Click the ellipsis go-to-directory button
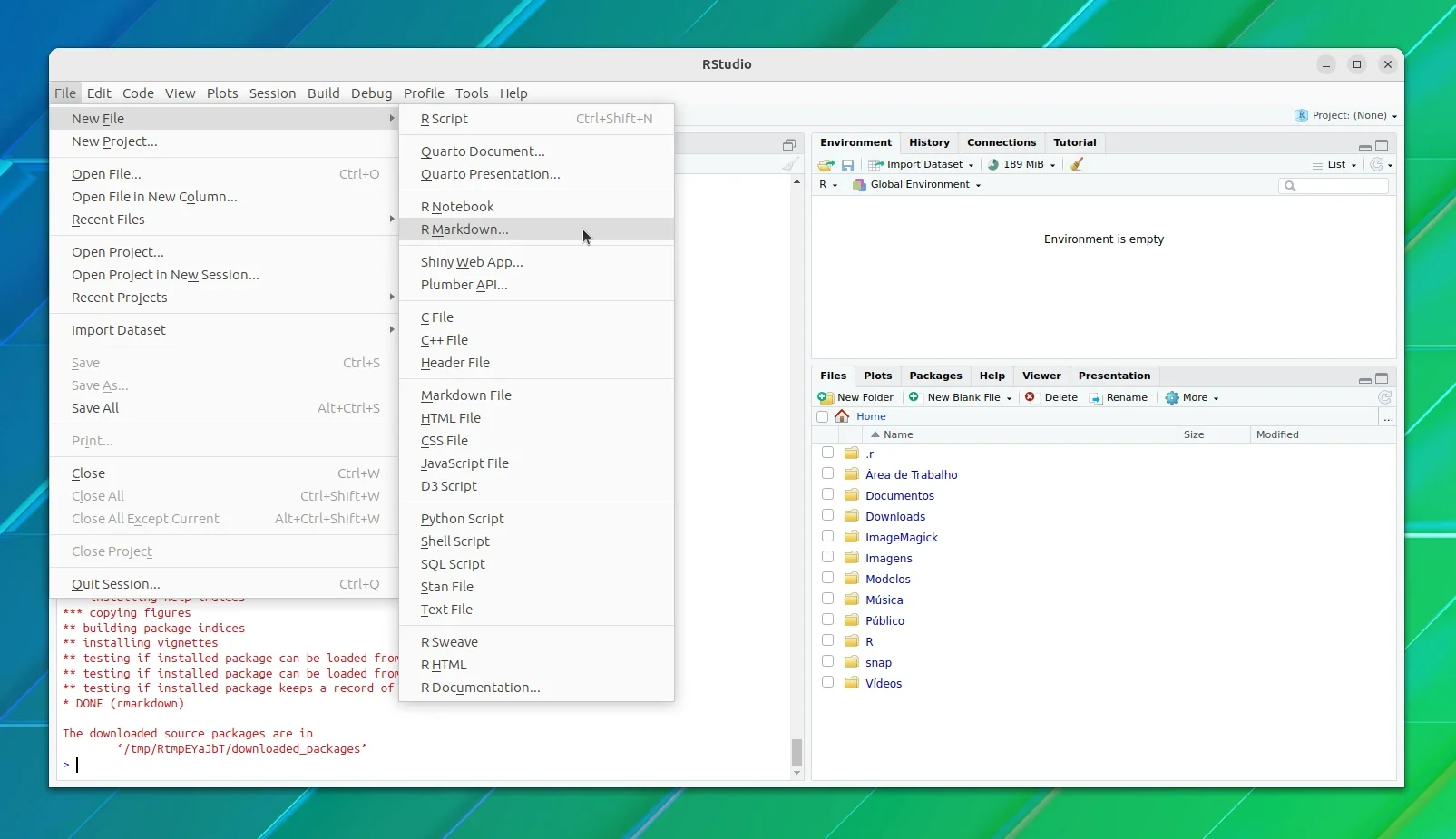Screen dimensions: 1456x839 (x=1388, y=417)
